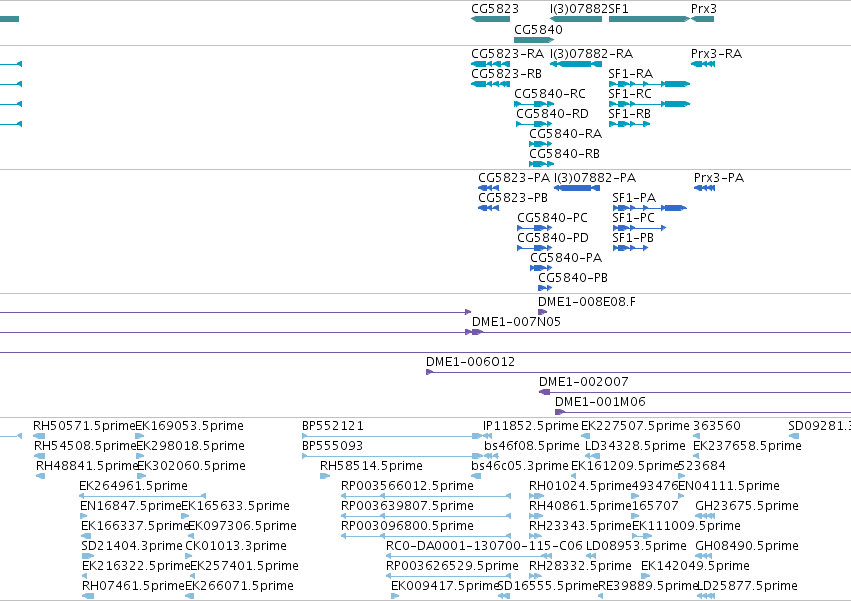Select the bs46f08.5prime EST label
This screenshot has width=851, height=601.
tap(532, 446)
